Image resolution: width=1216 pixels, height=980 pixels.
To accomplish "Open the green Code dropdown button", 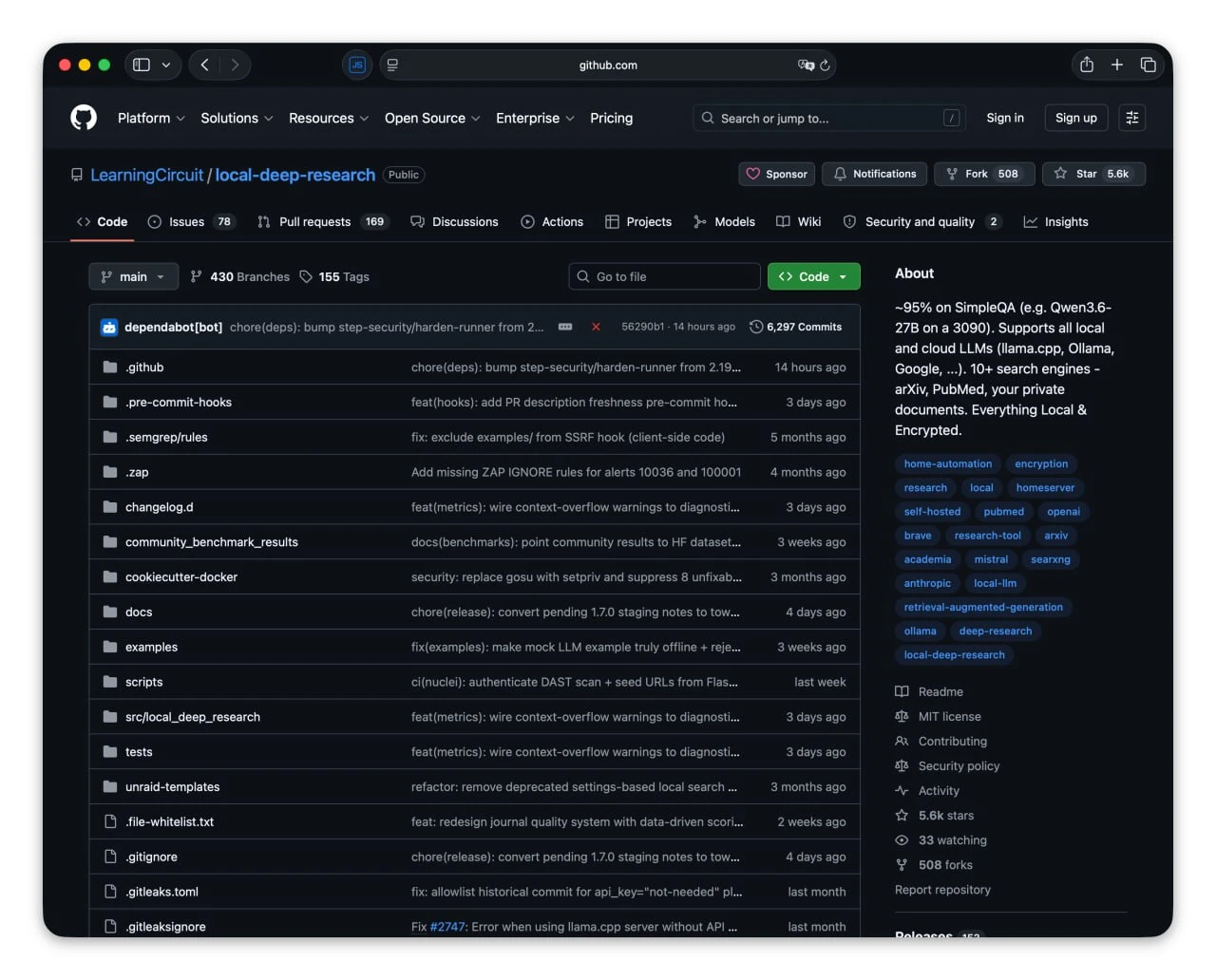I will pos(814,276).
